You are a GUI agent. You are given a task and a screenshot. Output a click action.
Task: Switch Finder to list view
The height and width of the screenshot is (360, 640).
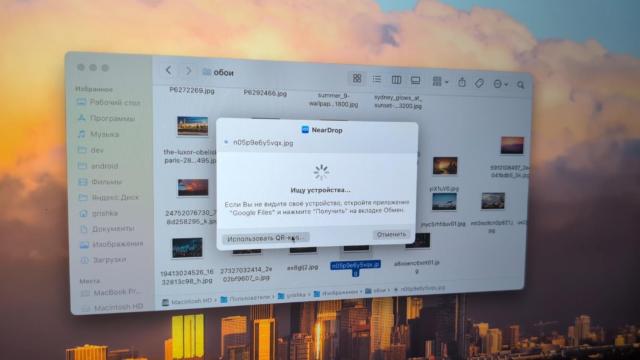(x=376, y=79)
